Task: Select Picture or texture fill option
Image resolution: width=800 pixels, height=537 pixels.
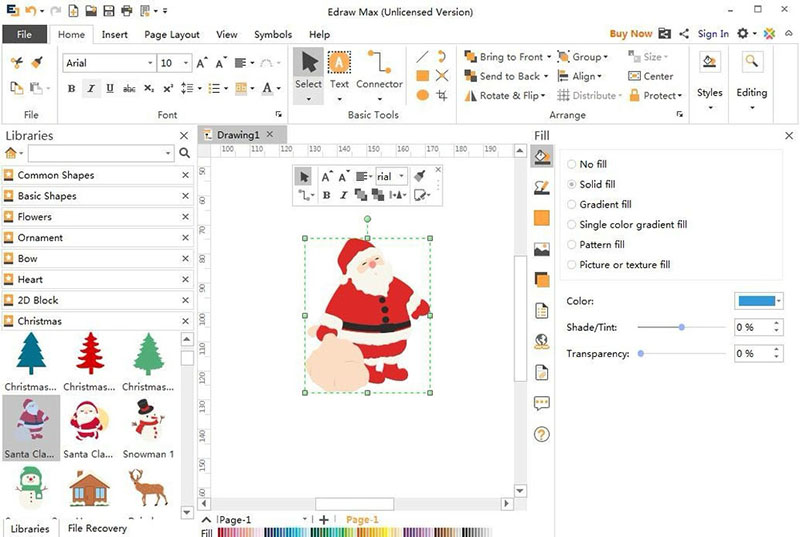Action: 571,265
